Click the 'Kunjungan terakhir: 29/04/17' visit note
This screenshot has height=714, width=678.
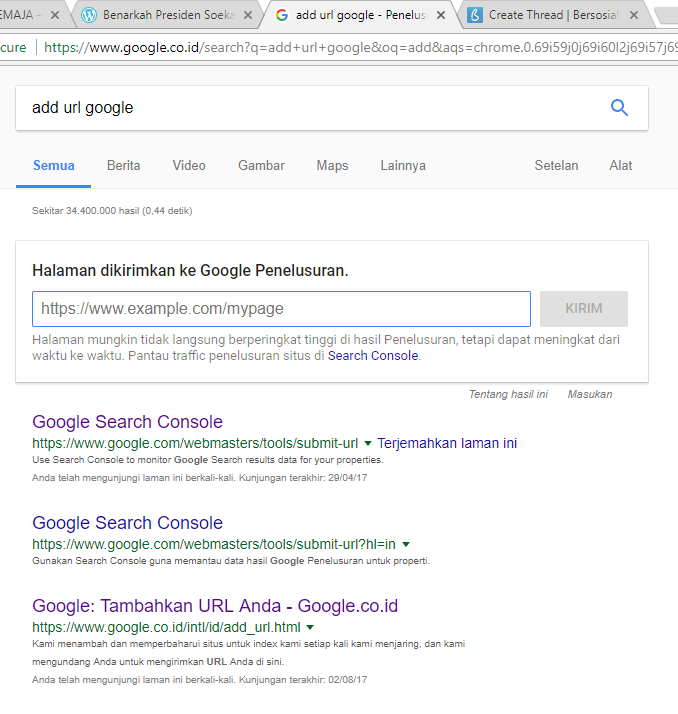click(x=303, y=478)
